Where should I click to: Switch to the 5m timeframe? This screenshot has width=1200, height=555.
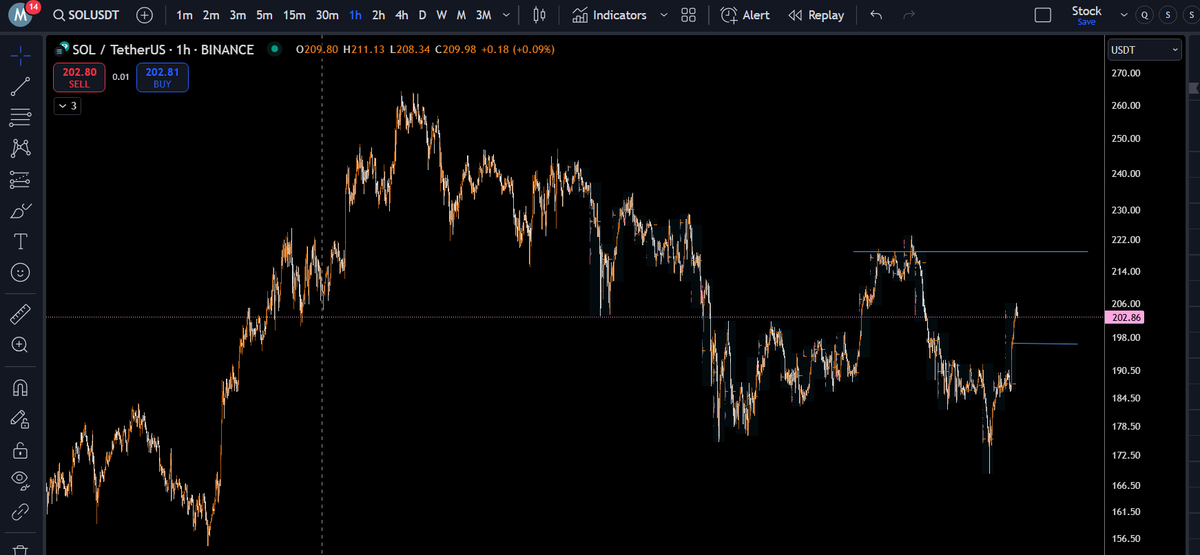[264, 16]
